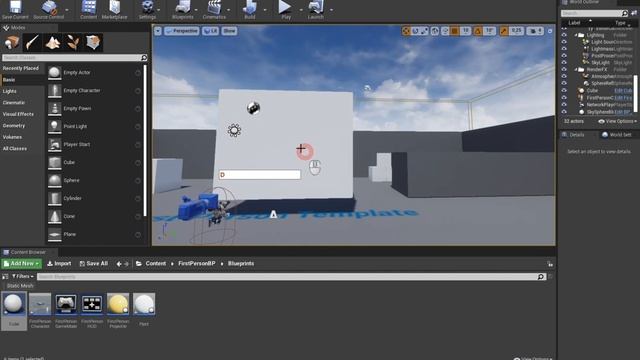This screenshot has height=360, width=640.
Task: Collapse the Lighting folder in outliner
Action: [576, 35]
